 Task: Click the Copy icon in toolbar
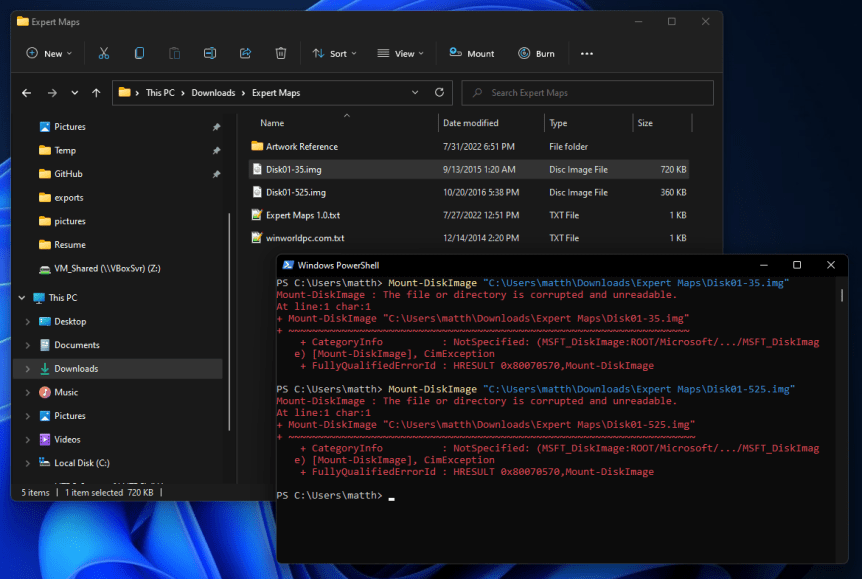click(139, 53)
